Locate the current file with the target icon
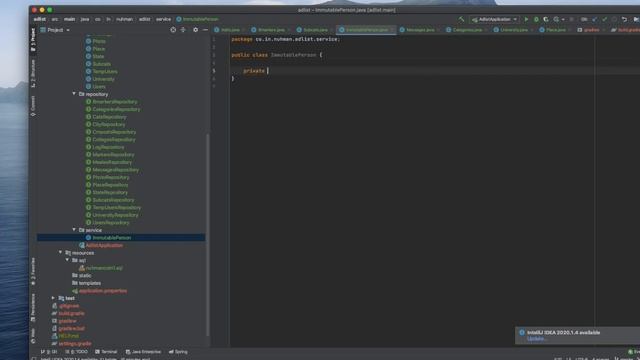640x360 pixels. click(173, 30)
